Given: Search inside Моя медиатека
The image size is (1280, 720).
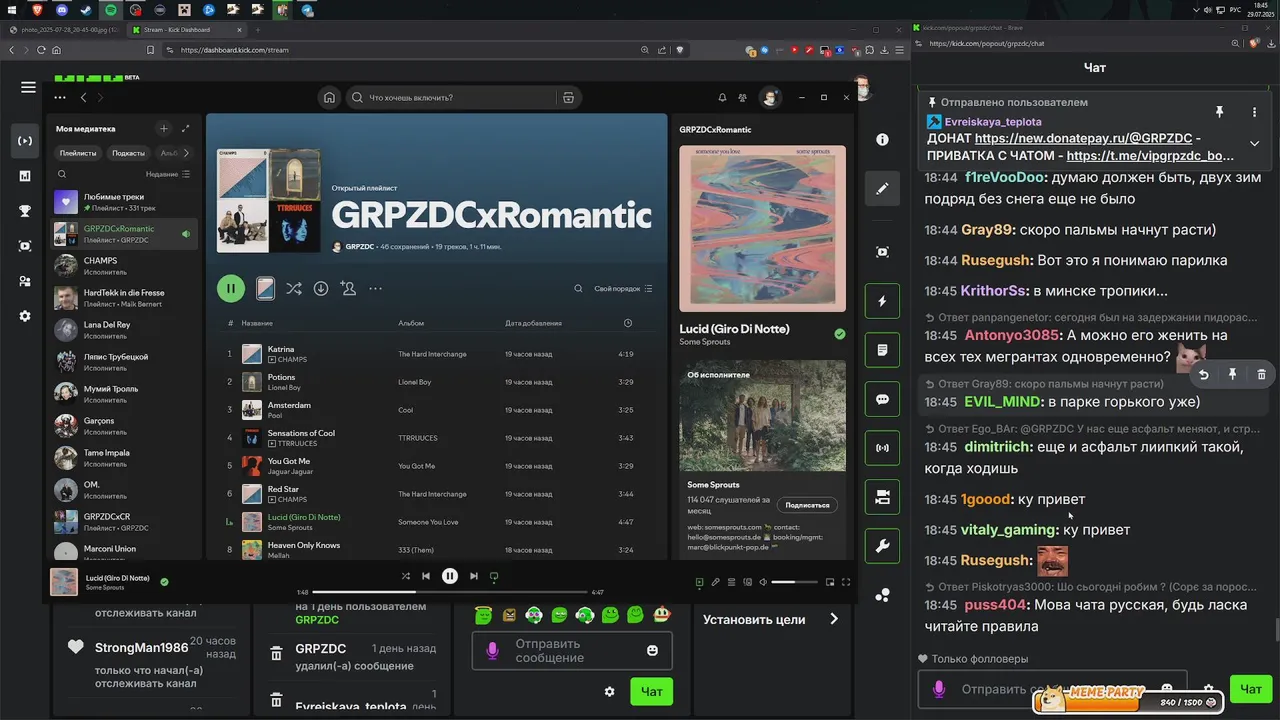Looking at the screenshot, I should click(61, 174).
